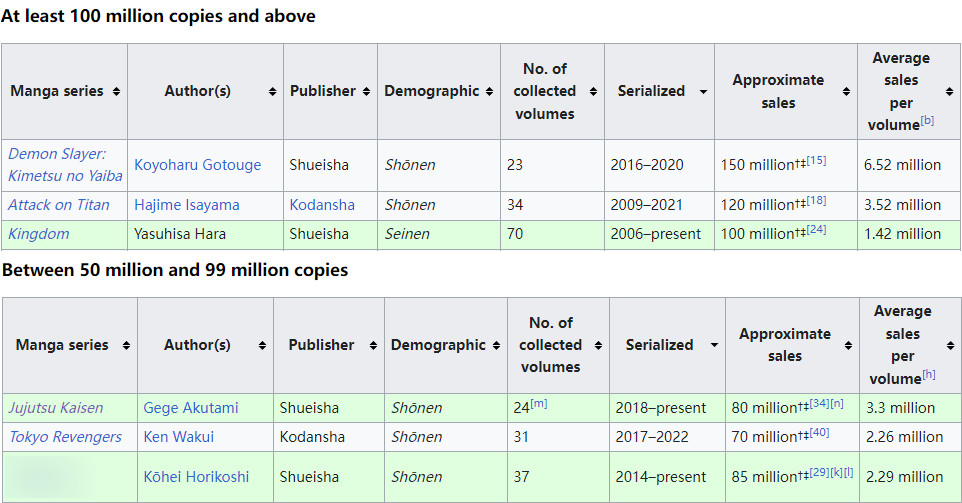
Task: Open Jujutsu Kaisen article link
Action: (x=56, y=408)
